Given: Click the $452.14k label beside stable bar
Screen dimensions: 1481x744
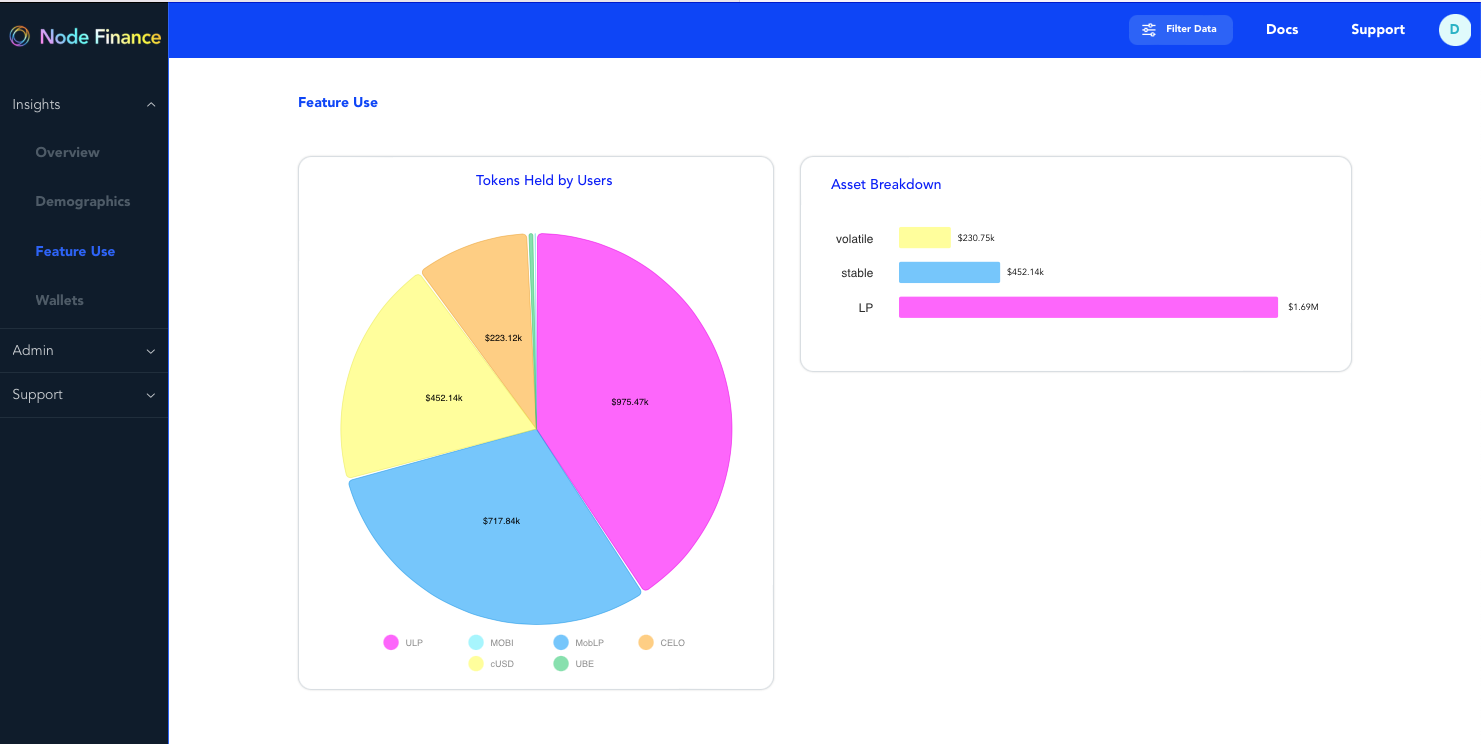Looking at the screenshot, I should click(1025, 272).
